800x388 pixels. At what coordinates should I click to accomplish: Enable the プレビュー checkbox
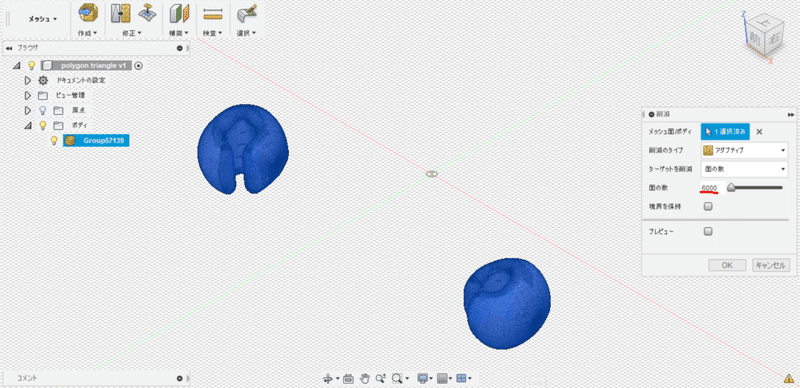click(708, 231)
